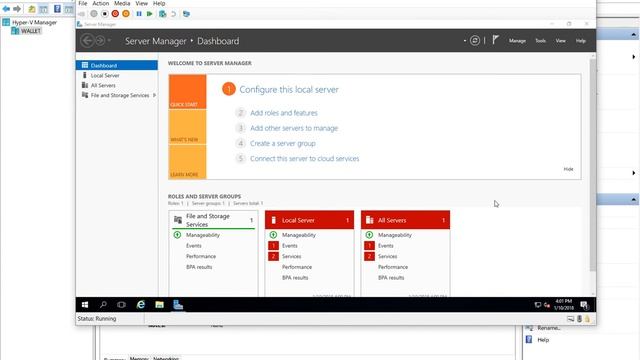Image resolution: width=640 pixels, height=360 pixels.
Task: Open File Explorer from guest taskbar
Action: [x=159, y=304]
